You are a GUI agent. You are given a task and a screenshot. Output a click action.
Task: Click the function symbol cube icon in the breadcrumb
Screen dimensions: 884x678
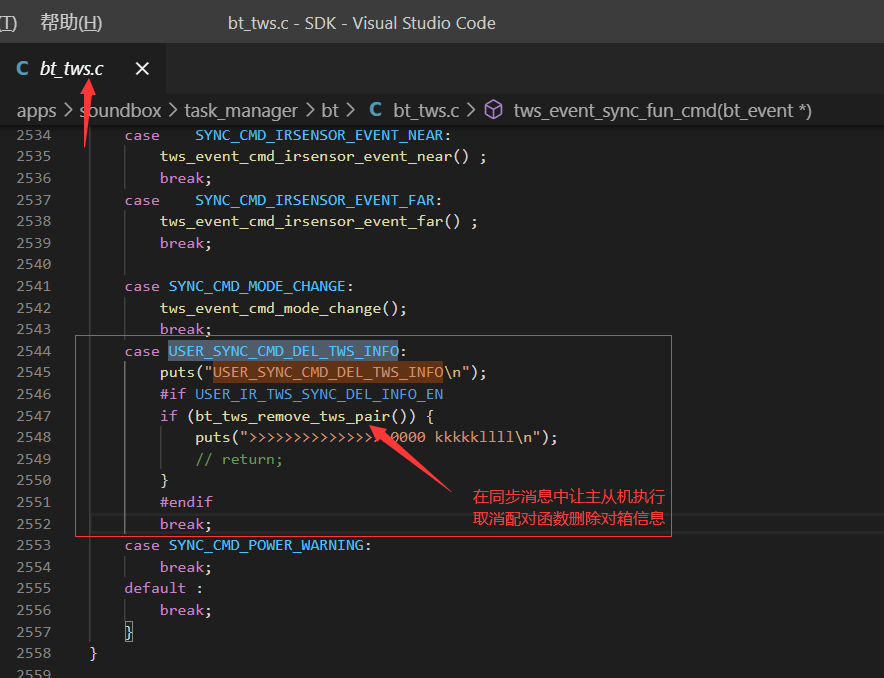pos(493,110)
